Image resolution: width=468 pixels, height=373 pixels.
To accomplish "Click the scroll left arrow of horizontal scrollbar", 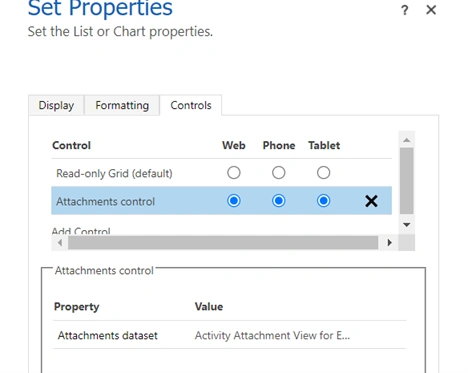I will tap(60, 243).
